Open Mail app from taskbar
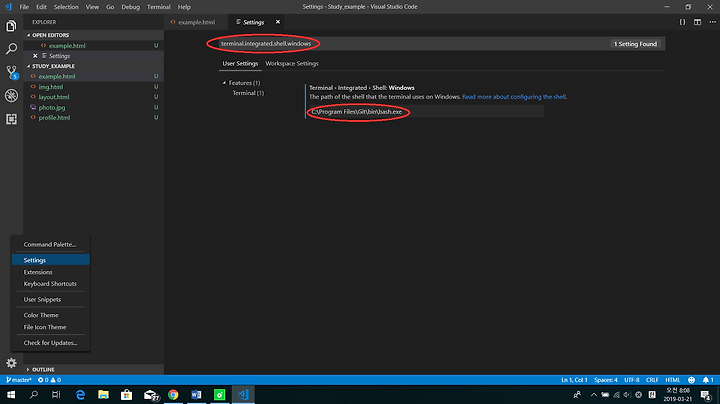The width and height of the screenshot is (720, 404). click(x=151, y=395)
